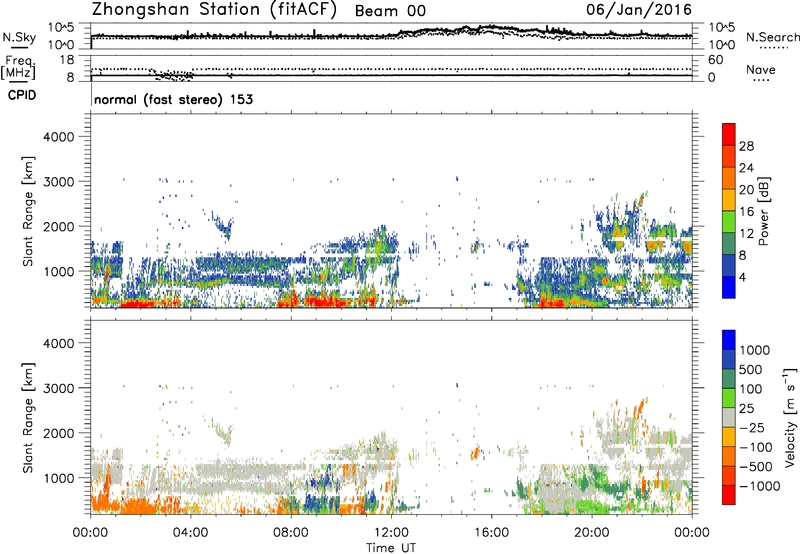Pick the red bottom segment of the velocity color bar
The height and width of the screenshot is (554, 800).
coord(729,495)
